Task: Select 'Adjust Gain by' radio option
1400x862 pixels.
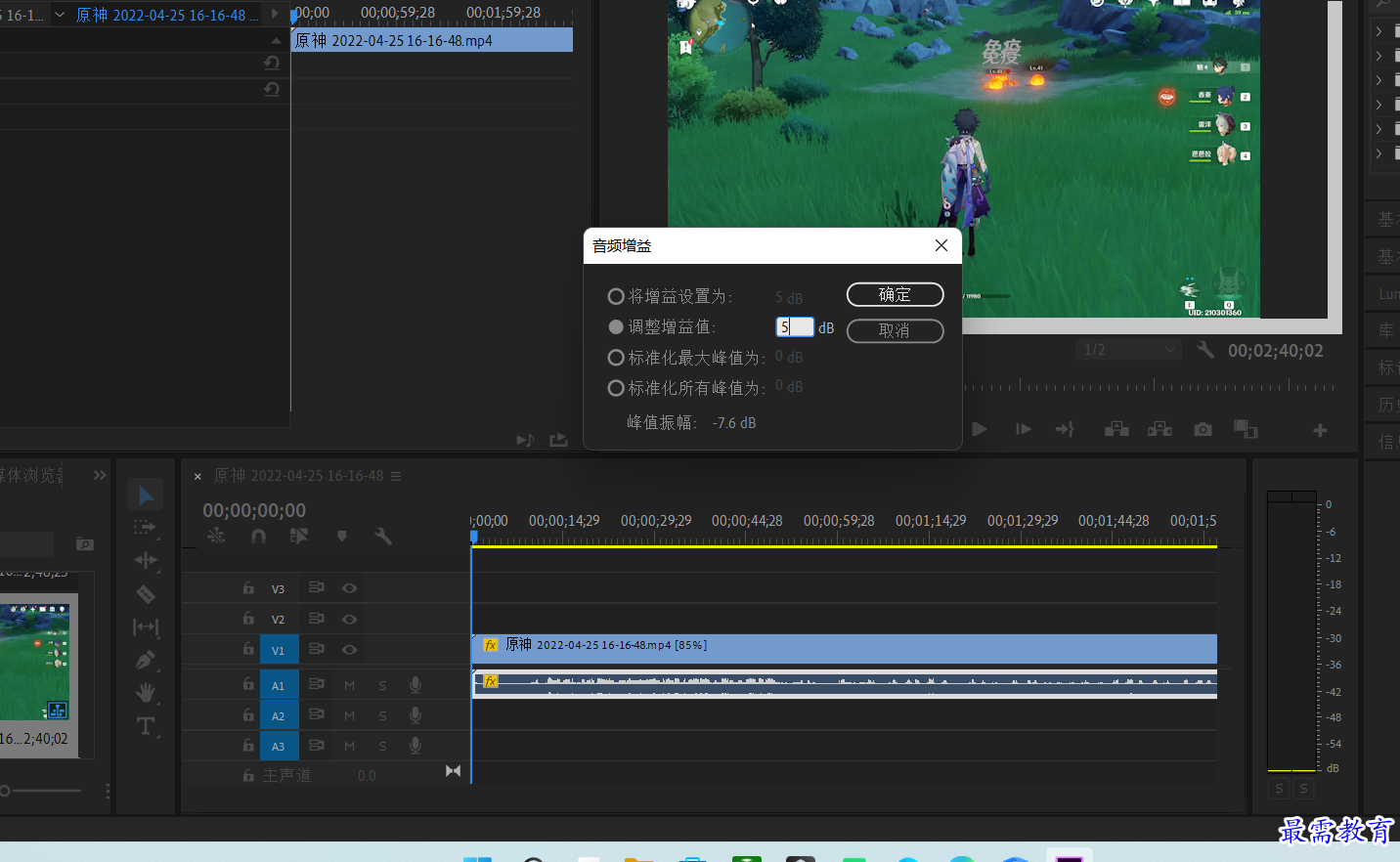Action: 616,326
